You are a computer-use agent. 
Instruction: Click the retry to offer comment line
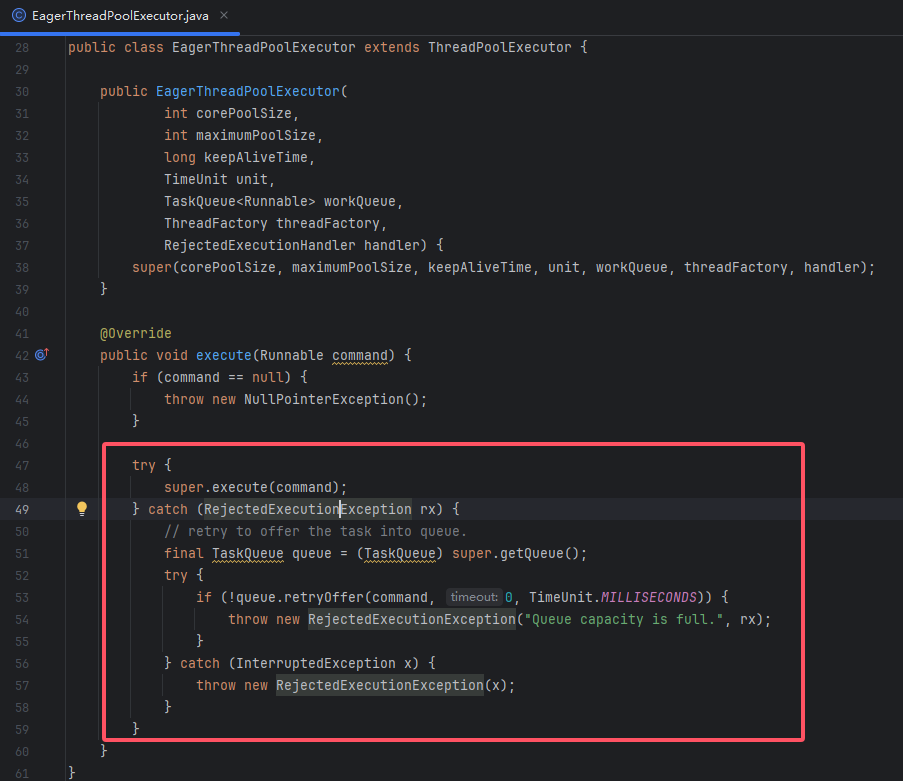point(315,531)
